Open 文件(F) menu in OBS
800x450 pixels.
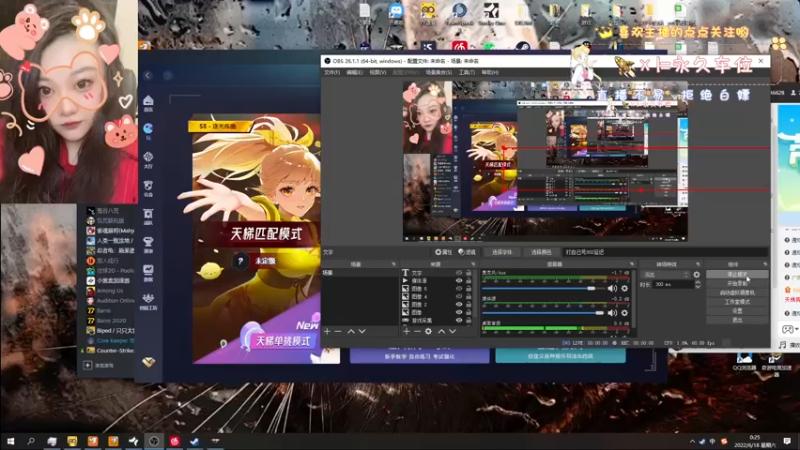tap(332, 72)
